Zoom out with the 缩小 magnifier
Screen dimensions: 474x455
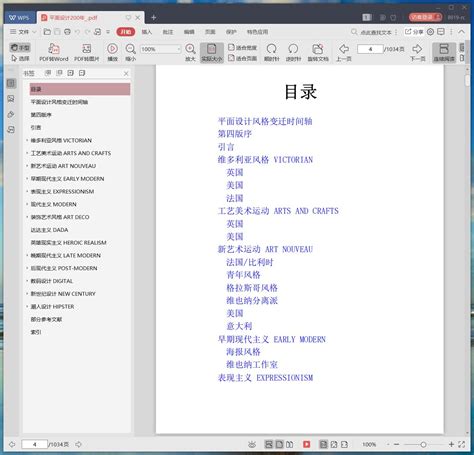(130, 52)
